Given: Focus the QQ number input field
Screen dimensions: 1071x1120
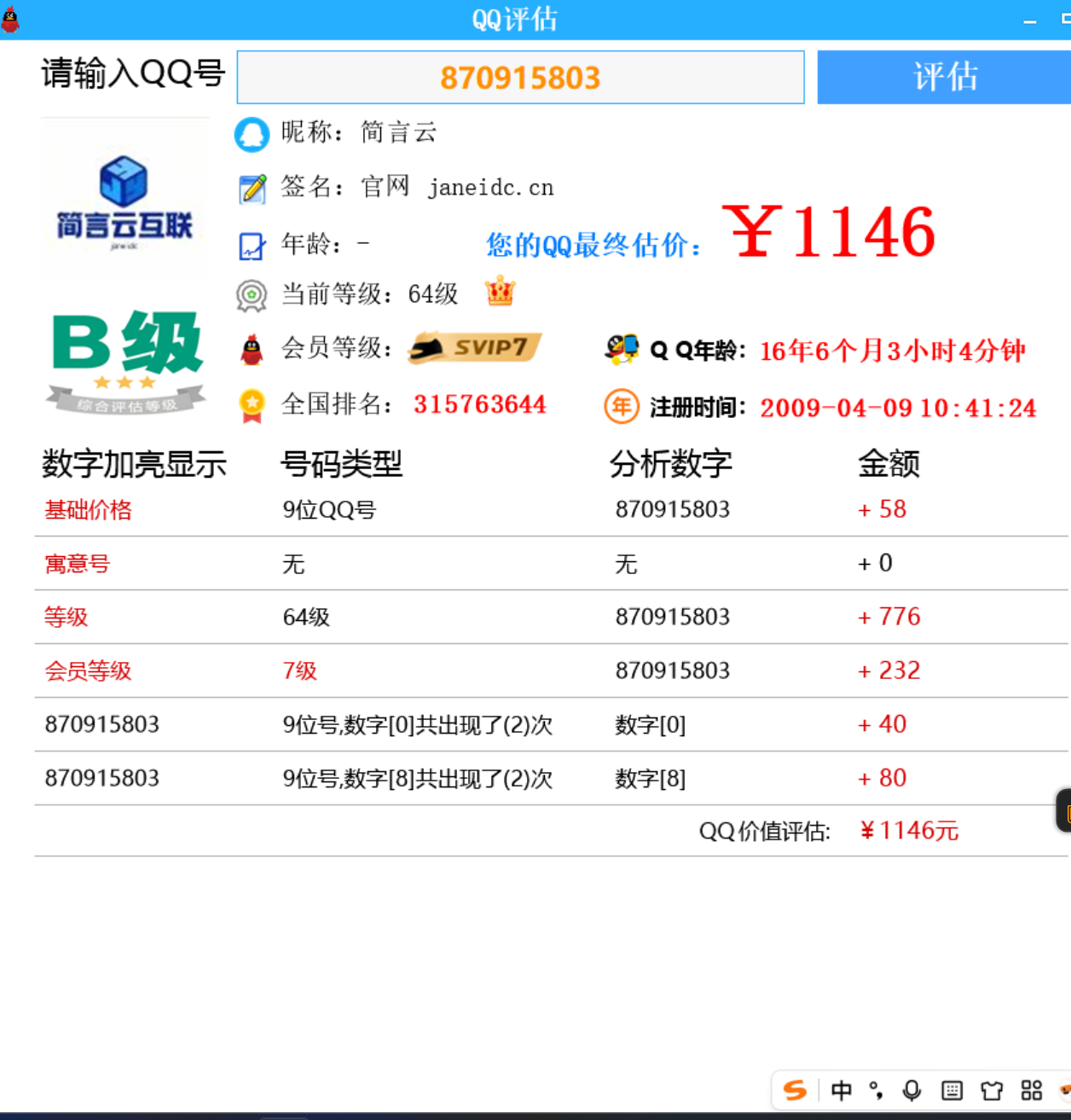Looking at the screenshot, I should point(520,78).
